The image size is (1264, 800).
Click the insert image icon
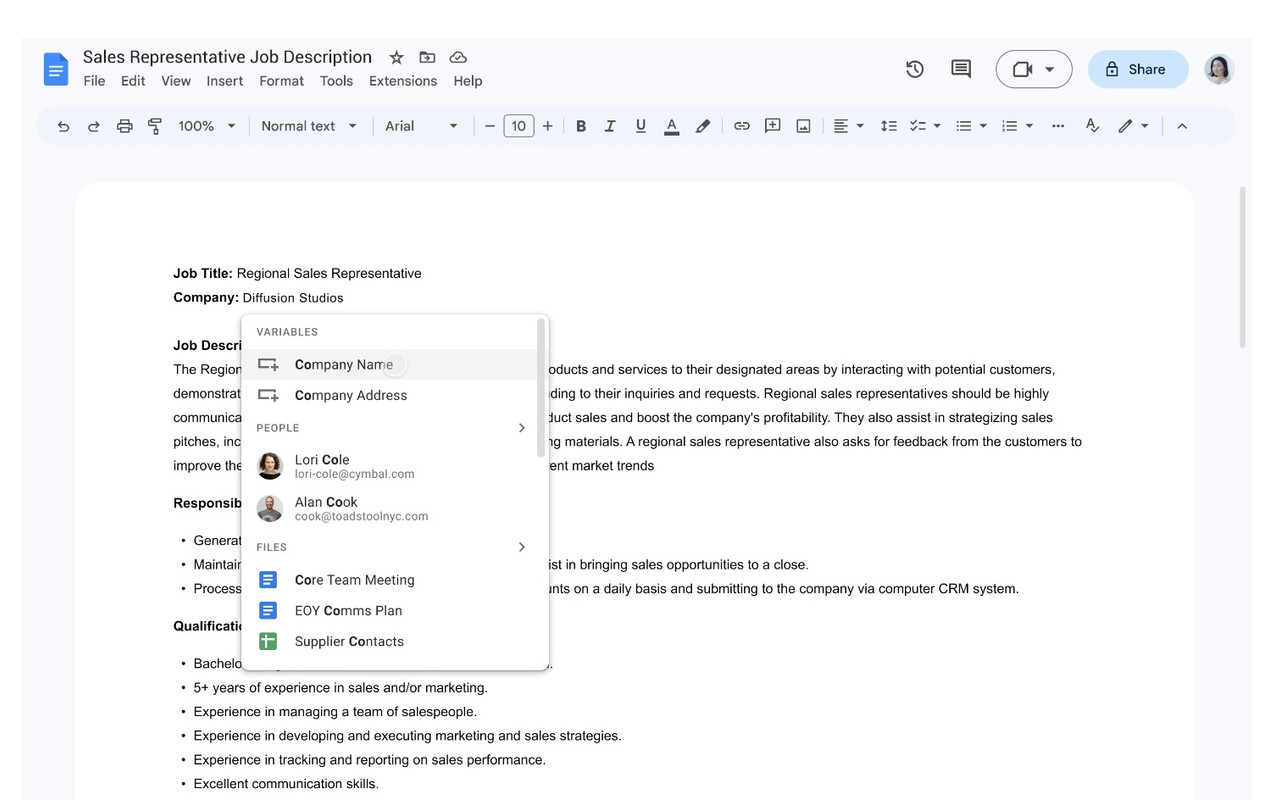pyautogui.click(x=803, y=126)
